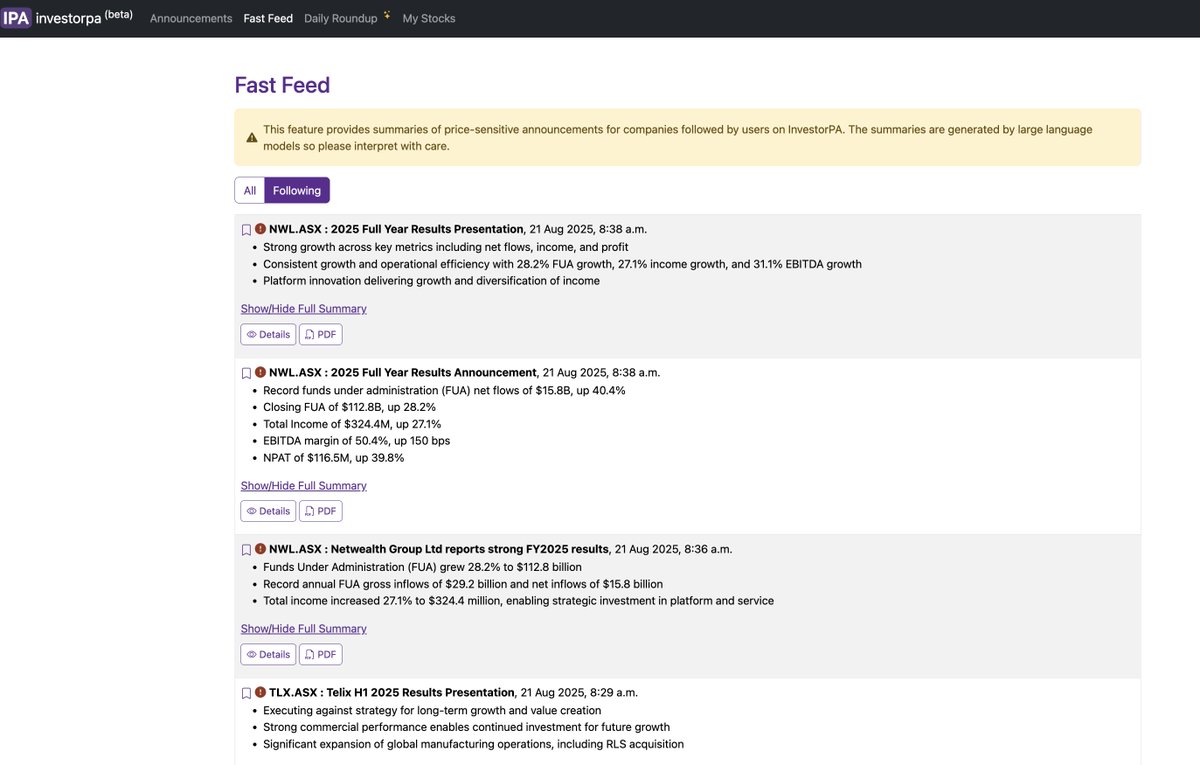Switch to the All filter tab
This screenshot has height=765, width=1200.
(x=250, y=190)
